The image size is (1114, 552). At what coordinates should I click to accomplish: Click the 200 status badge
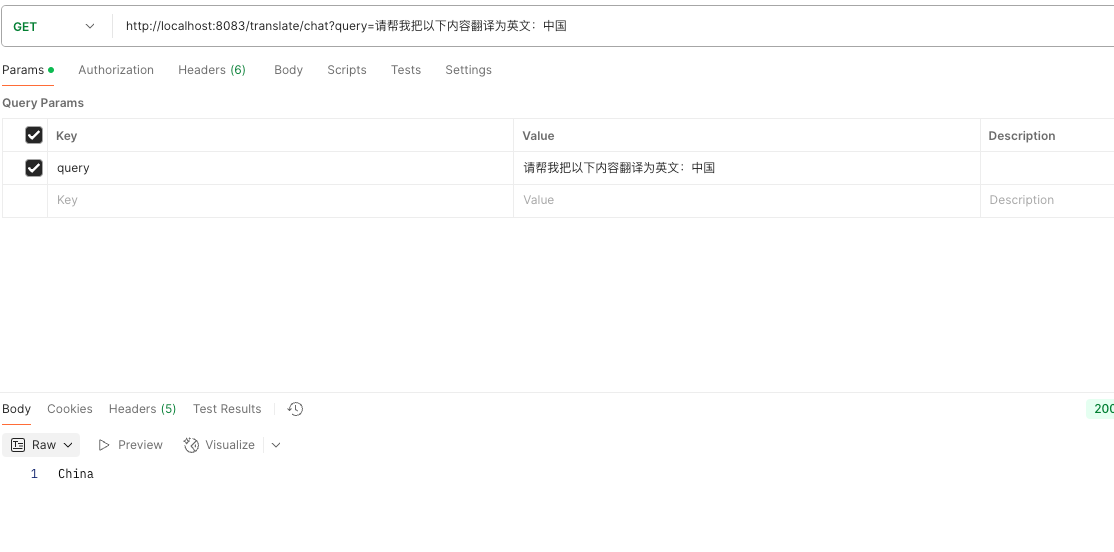click(1102, 409)
